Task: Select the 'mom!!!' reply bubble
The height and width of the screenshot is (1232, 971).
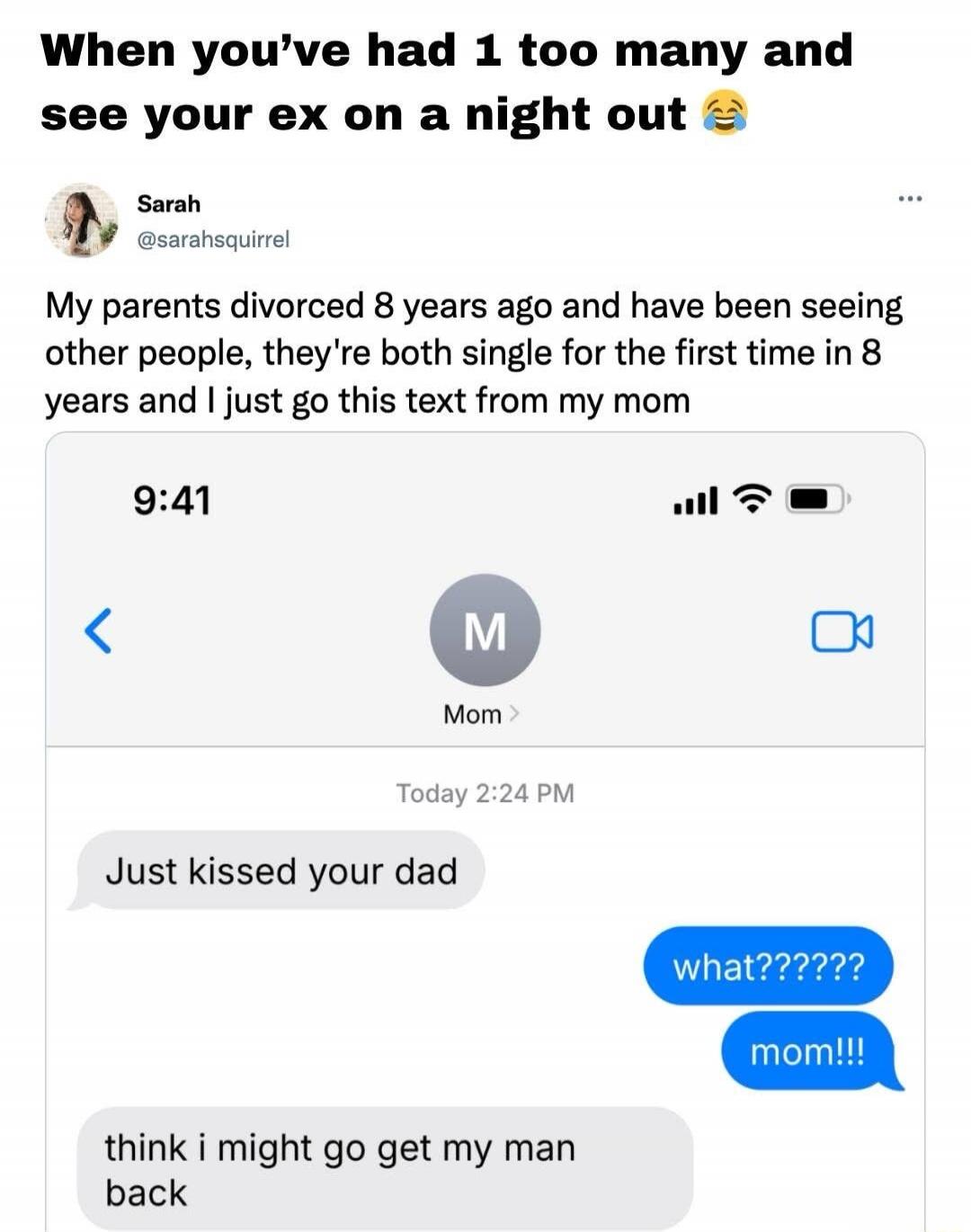Action: 808,1051
